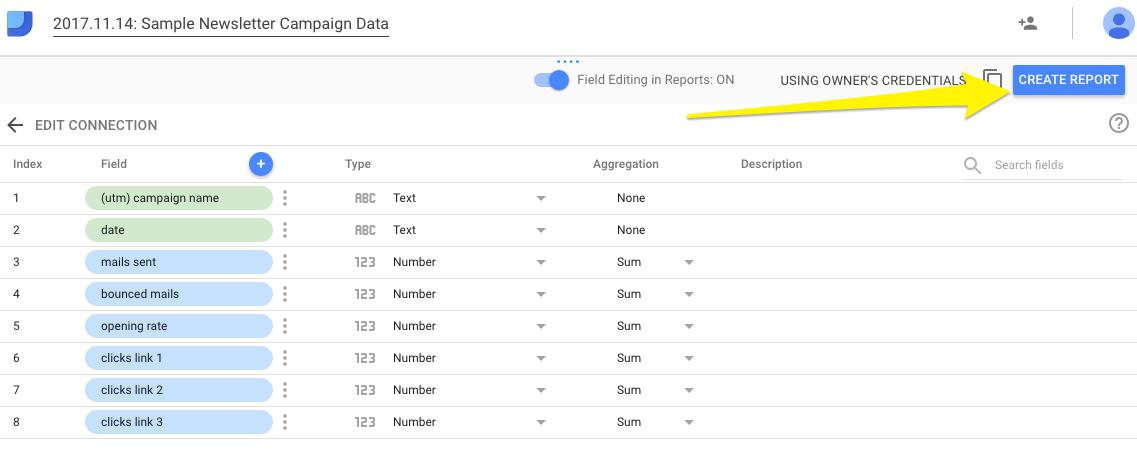1137x456 pixels.
Task: Click the copy data source icon
Action: (992, 80)
